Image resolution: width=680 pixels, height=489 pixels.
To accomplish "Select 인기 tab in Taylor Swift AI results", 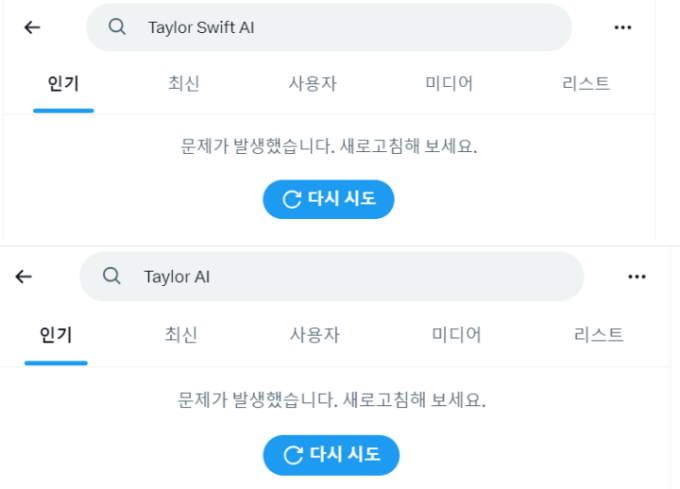I will click(63, 83).
